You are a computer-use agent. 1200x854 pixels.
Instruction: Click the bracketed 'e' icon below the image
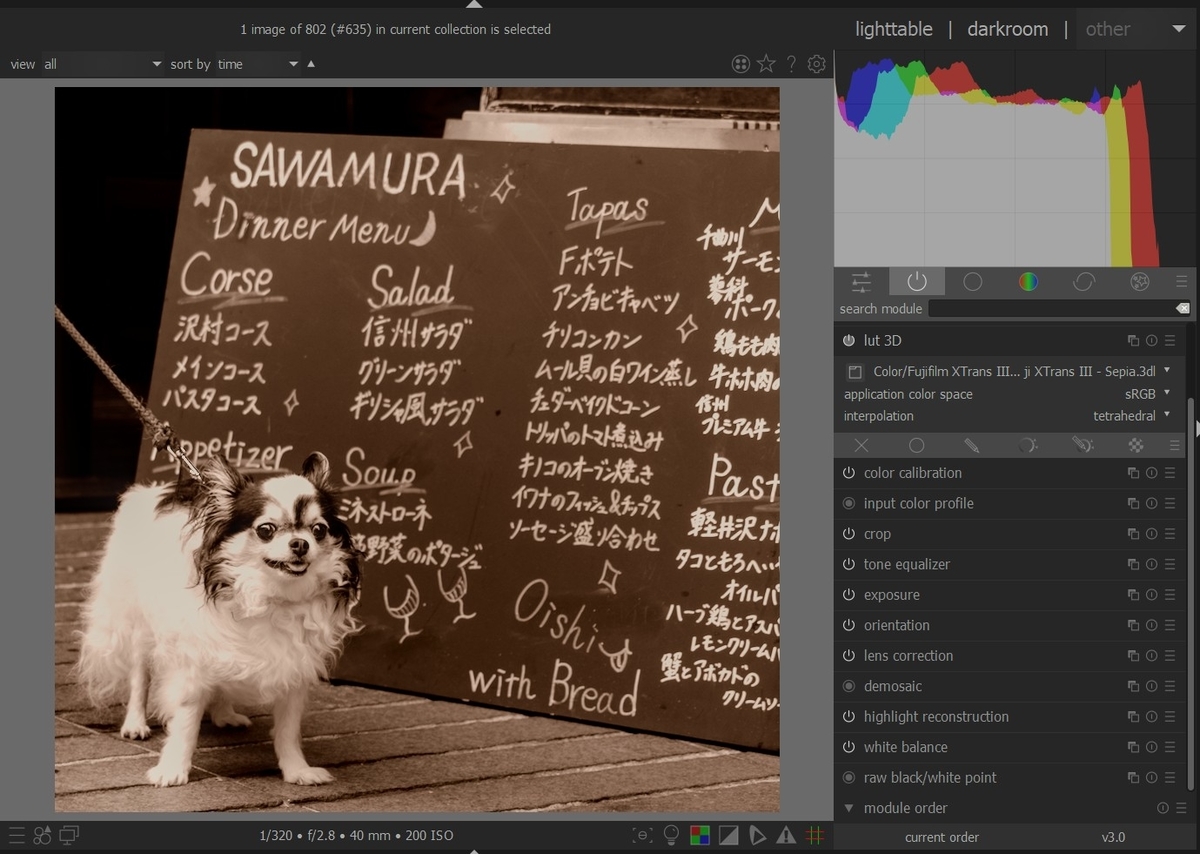tap(643, 835)
